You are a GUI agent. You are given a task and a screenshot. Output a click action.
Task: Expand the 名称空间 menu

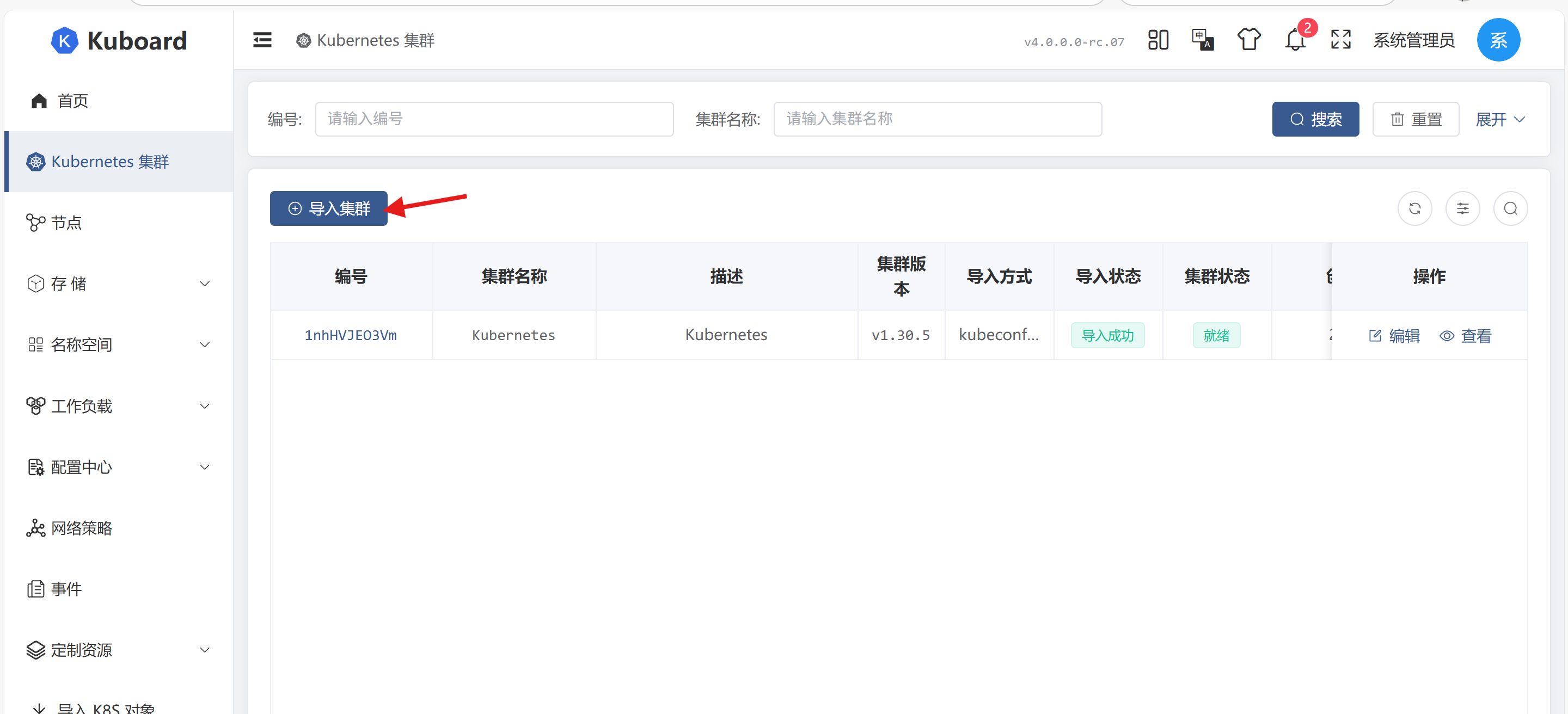tap(119, 345)
